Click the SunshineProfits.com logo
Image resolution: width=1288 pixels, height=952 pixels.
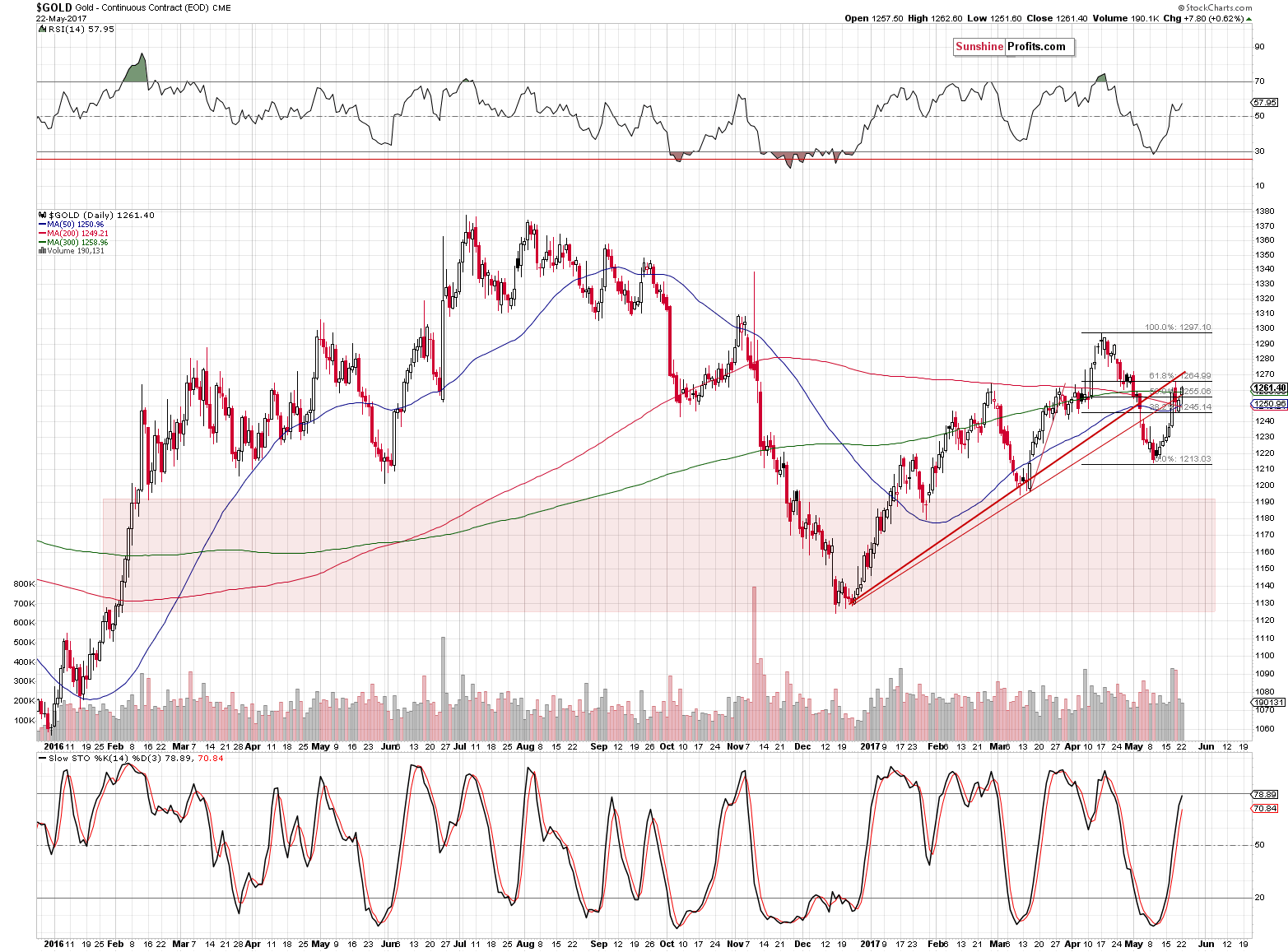click(1014, 47)
